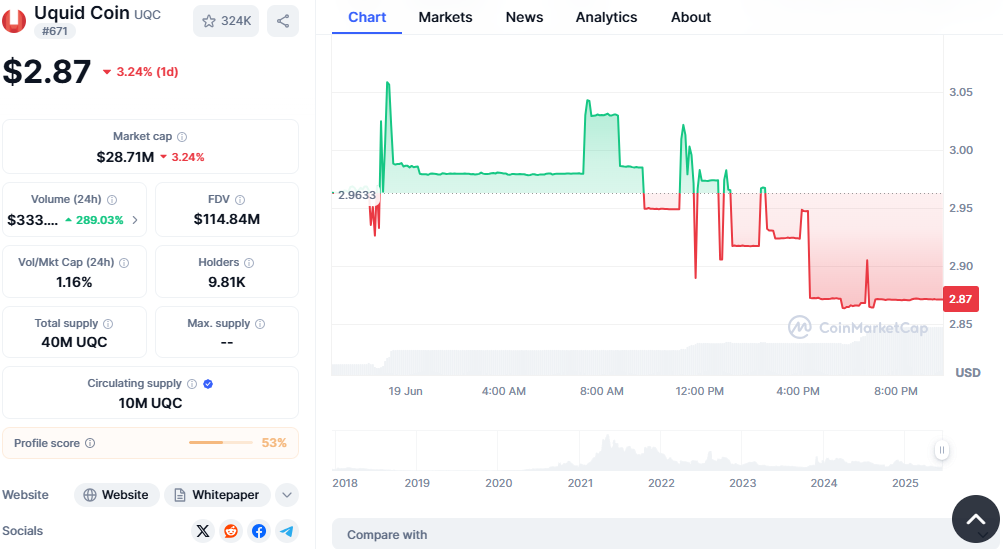Image resolution: width=1003 pixels, height=549 pixels.
Task: Show Profile score info icon
Action: point(90,443)
